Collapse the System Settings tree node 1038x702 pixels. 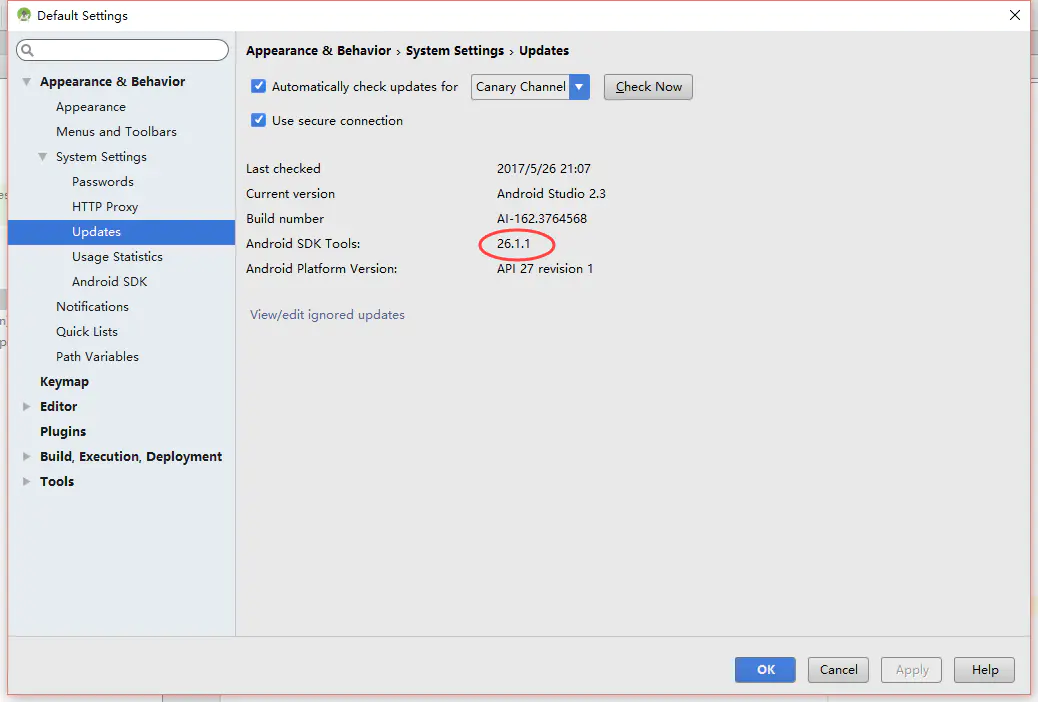click(x=42, y=157)
